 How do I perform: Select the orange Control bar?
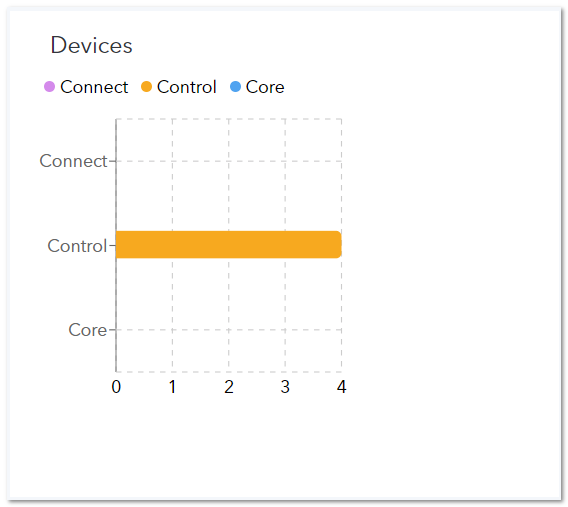(x=229, y=245)
